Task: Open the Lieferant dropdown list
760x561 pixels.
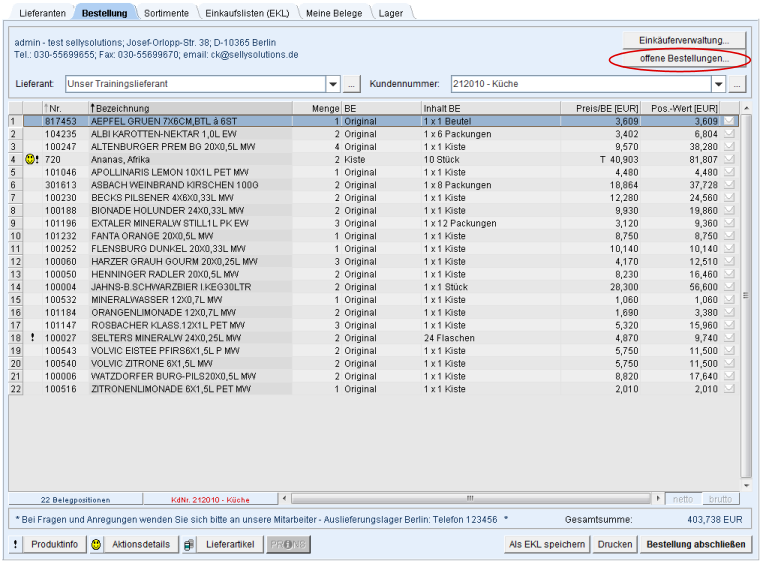Action: pos(333,84)
